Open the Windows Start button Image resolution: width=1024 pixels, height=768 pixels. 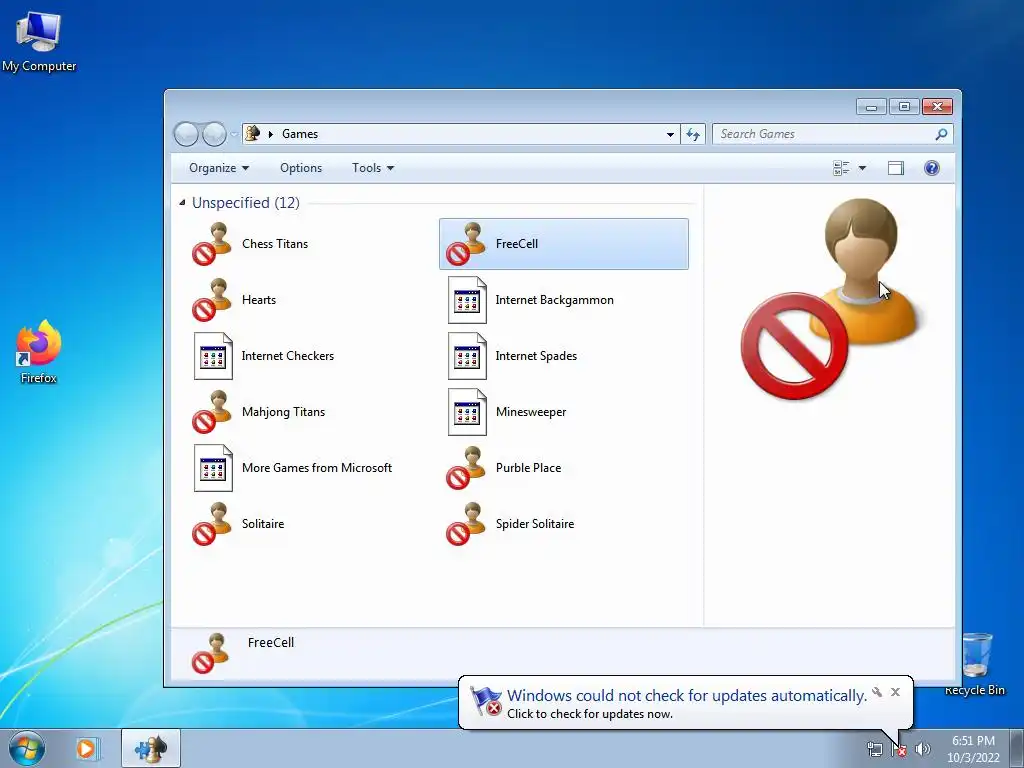[27, 748]
